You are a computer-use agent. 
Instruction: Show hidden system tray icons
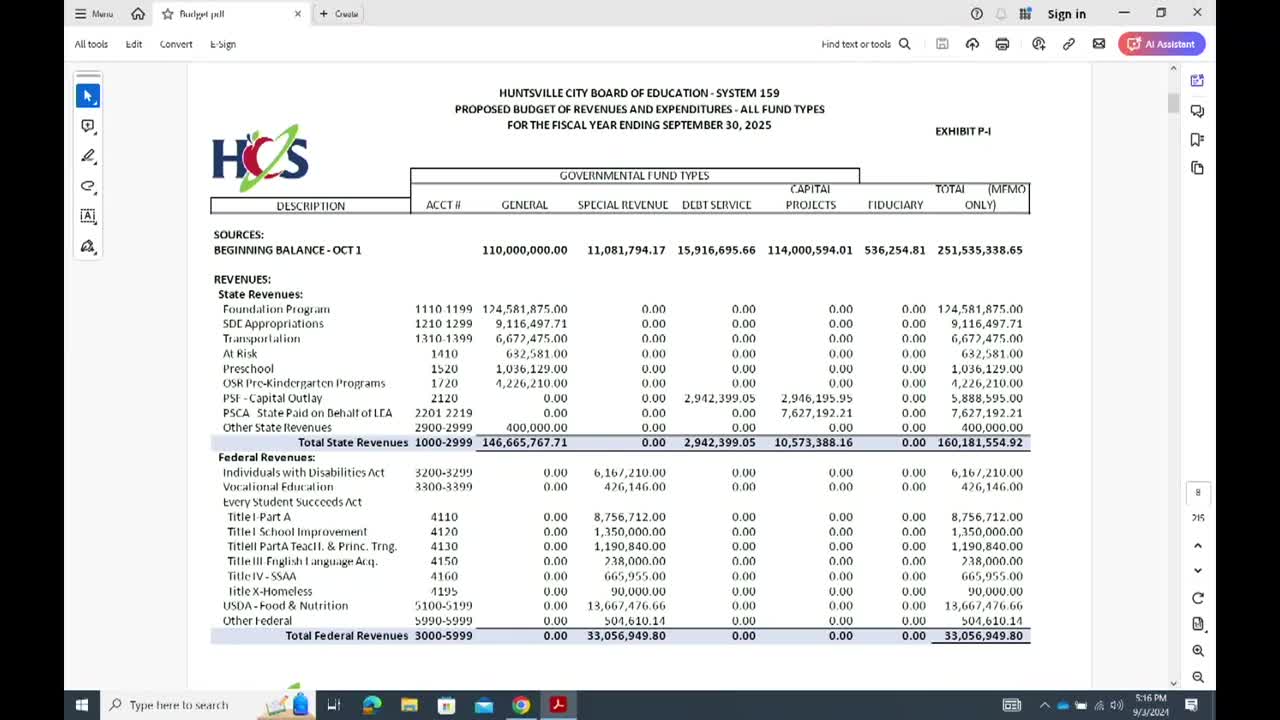[x=1044, y=705]
